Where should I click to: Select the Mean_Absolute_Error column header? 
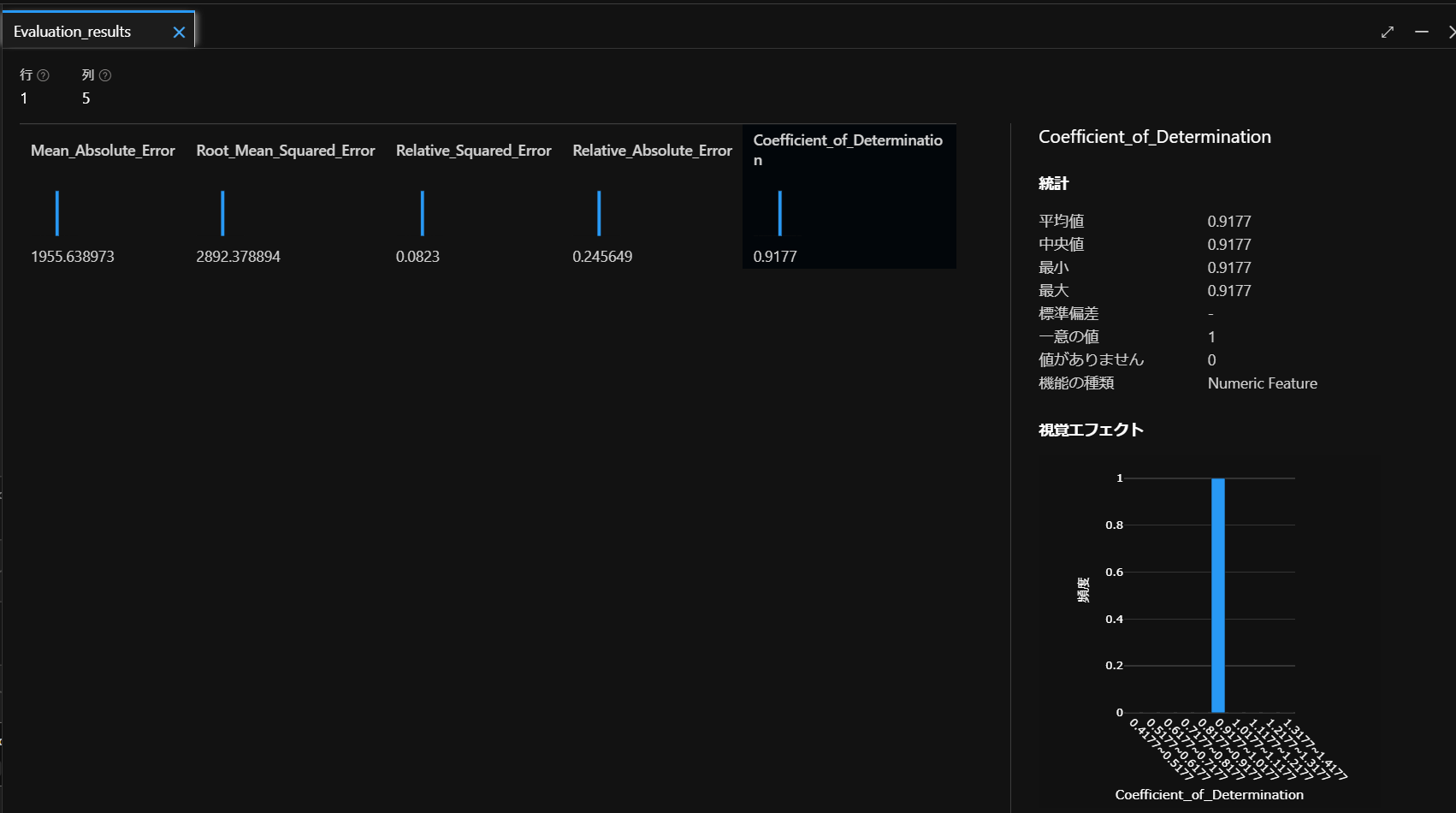[x=103, y=151]
